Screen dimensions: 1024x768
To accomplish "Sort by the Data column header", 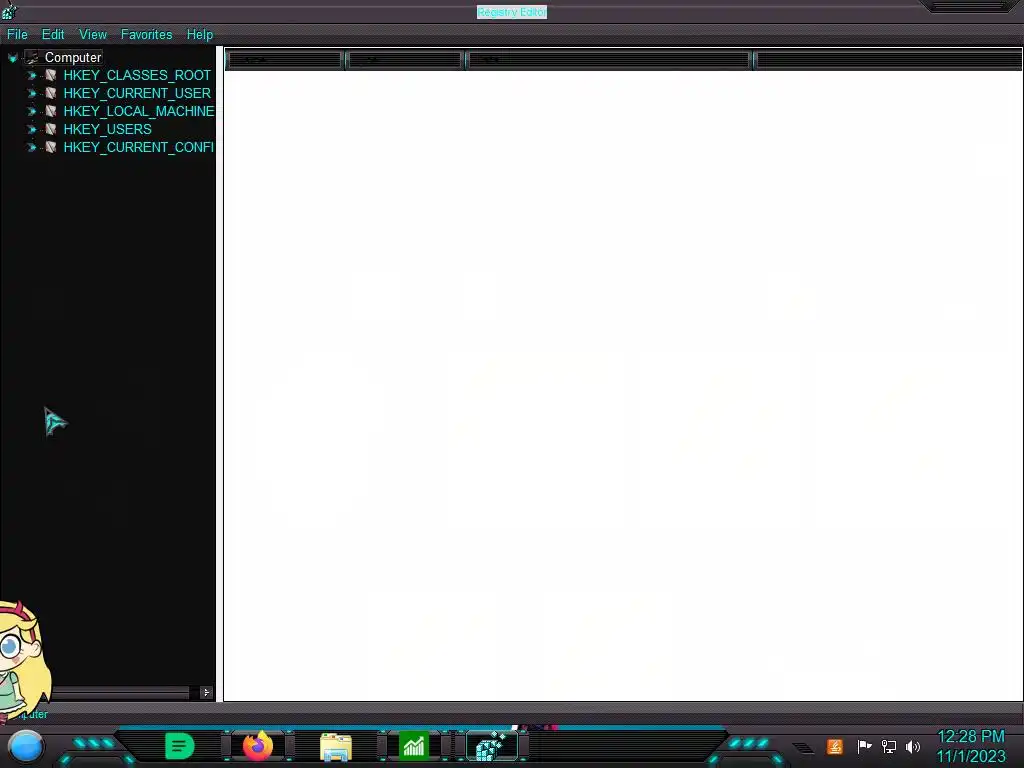I will click(x=609, y=60).
